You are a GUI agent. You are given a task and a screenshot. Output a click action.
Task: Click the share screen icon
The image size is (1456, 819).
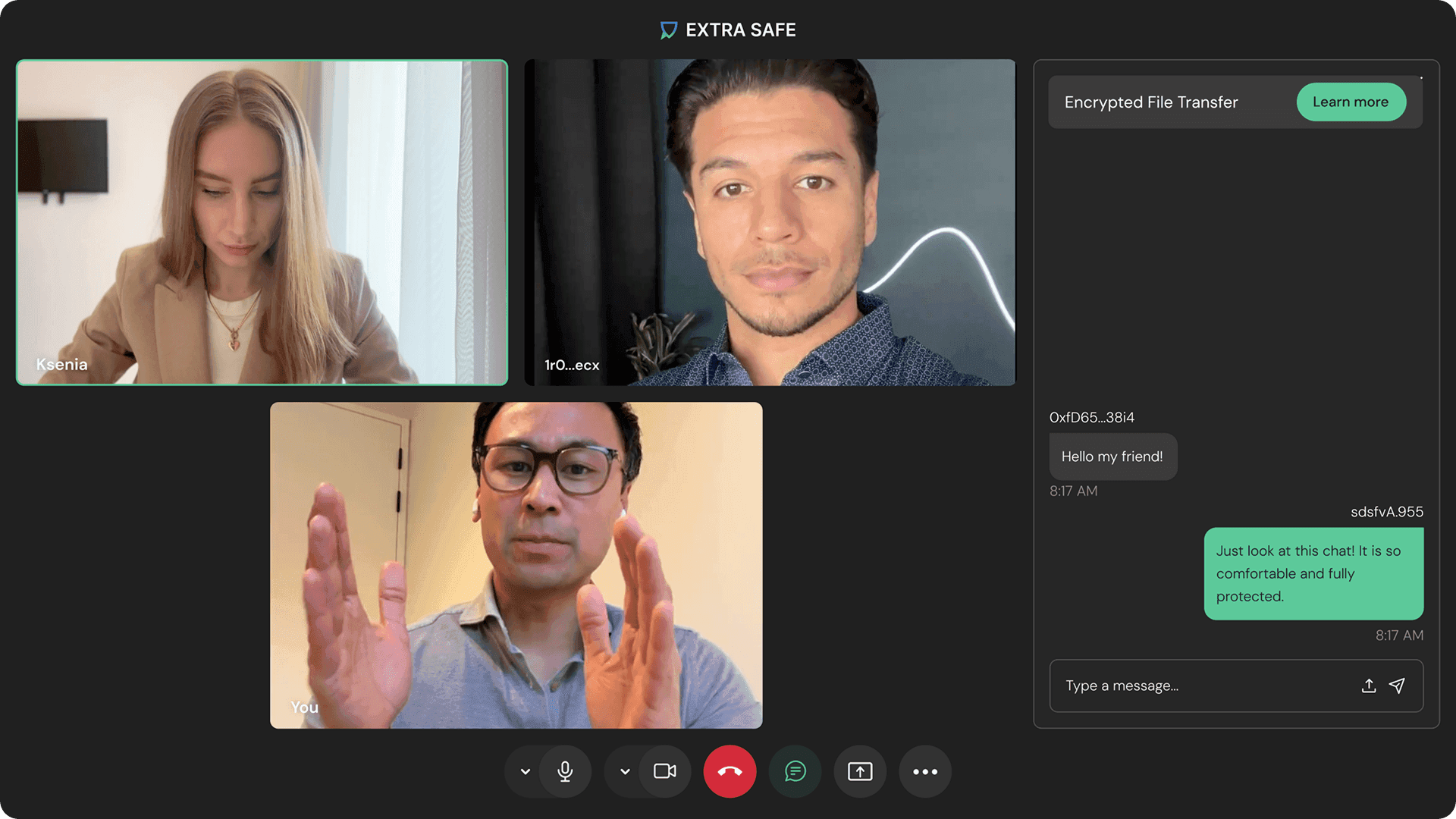click(860, 771)
